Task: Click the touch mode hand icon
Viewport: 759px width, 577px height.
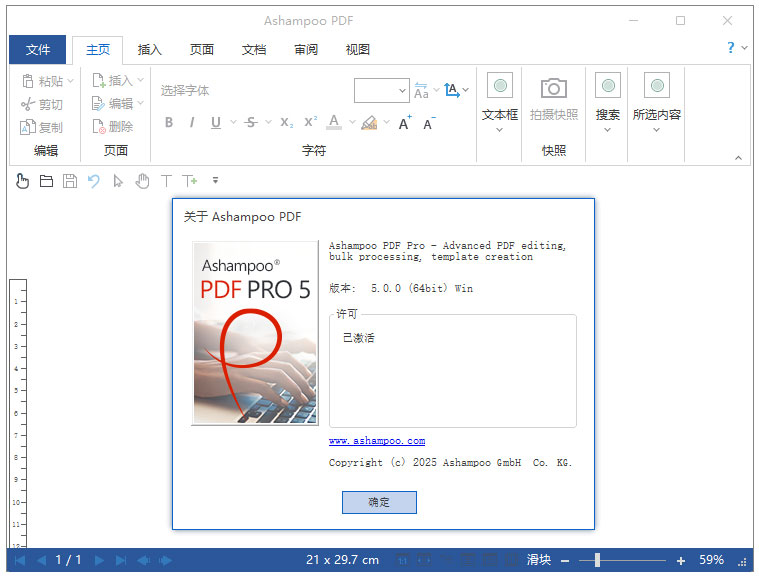Action: (22, 181)
